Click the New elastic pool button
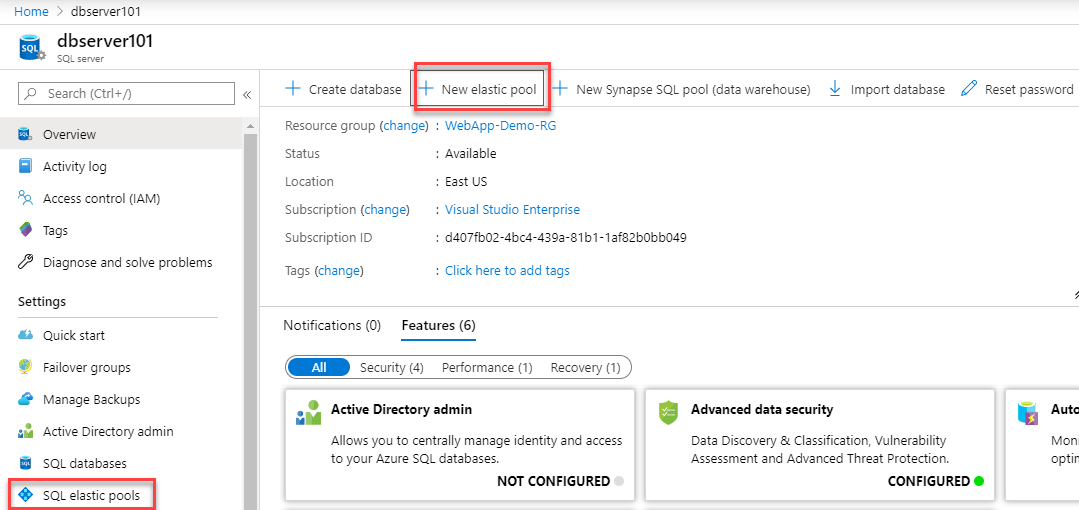Screen dimensions: 1079x510 point(478,89)
